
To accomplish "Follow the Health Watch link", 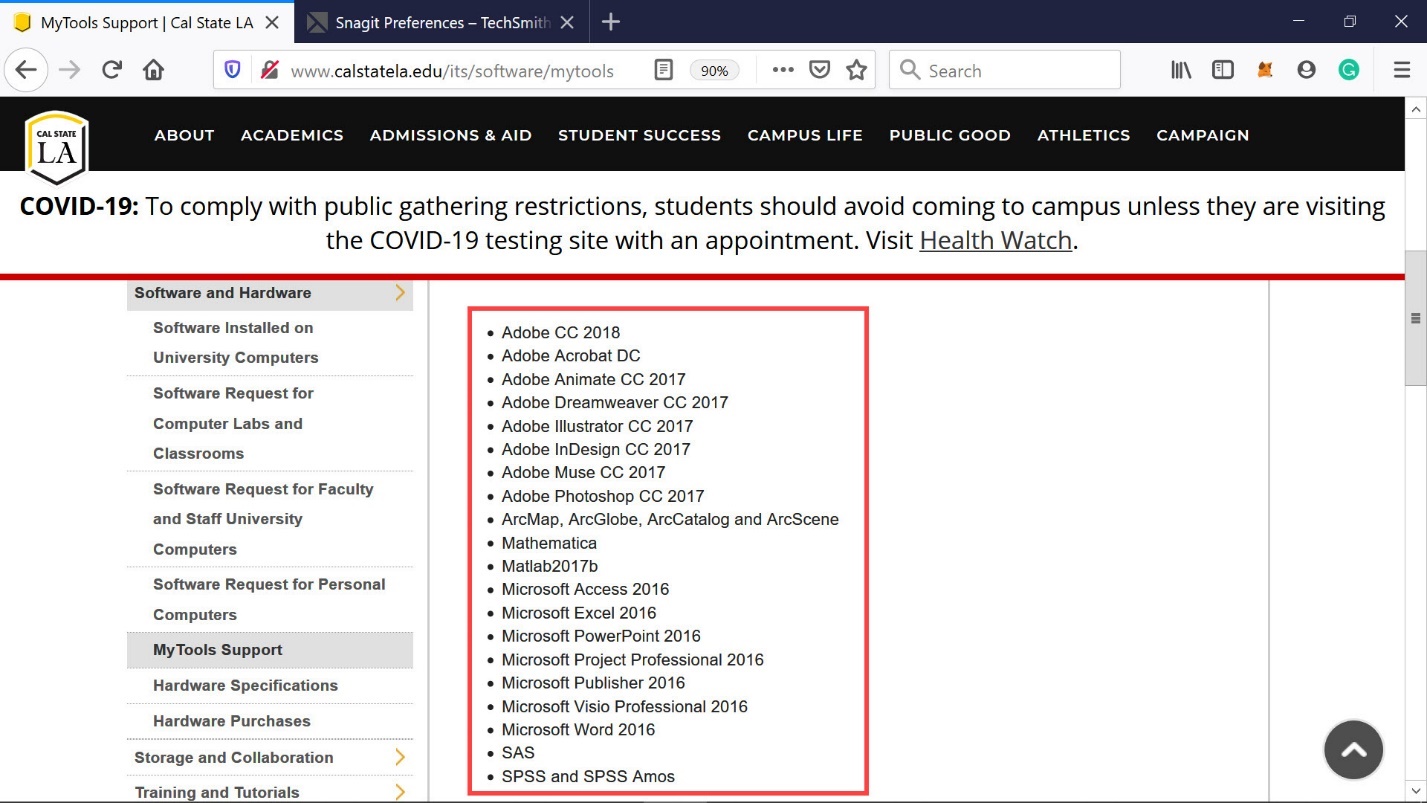I will point(995,240).
